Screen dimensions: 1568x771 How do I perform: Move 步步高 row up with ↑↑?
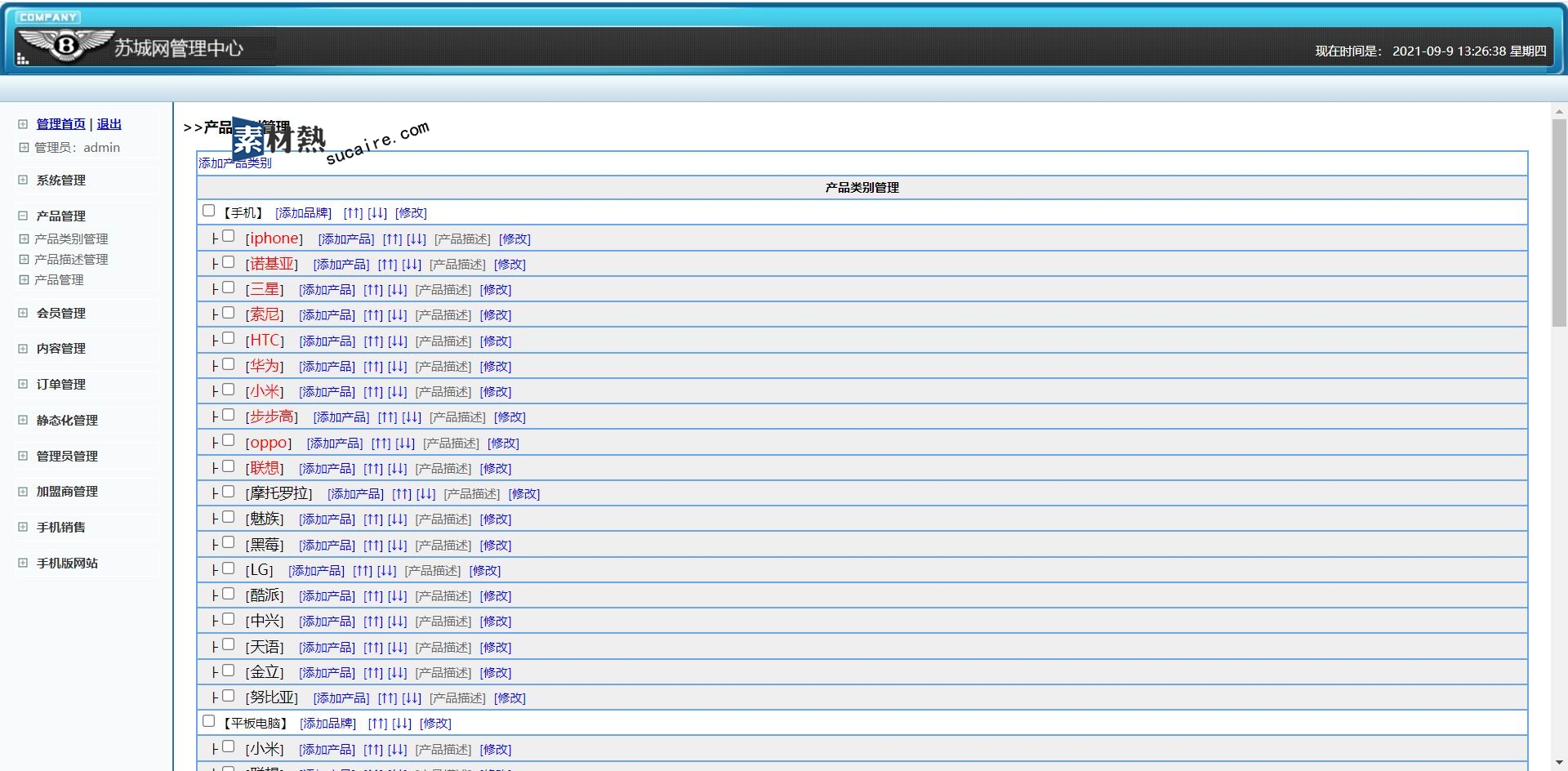click(x=387, y=417)
